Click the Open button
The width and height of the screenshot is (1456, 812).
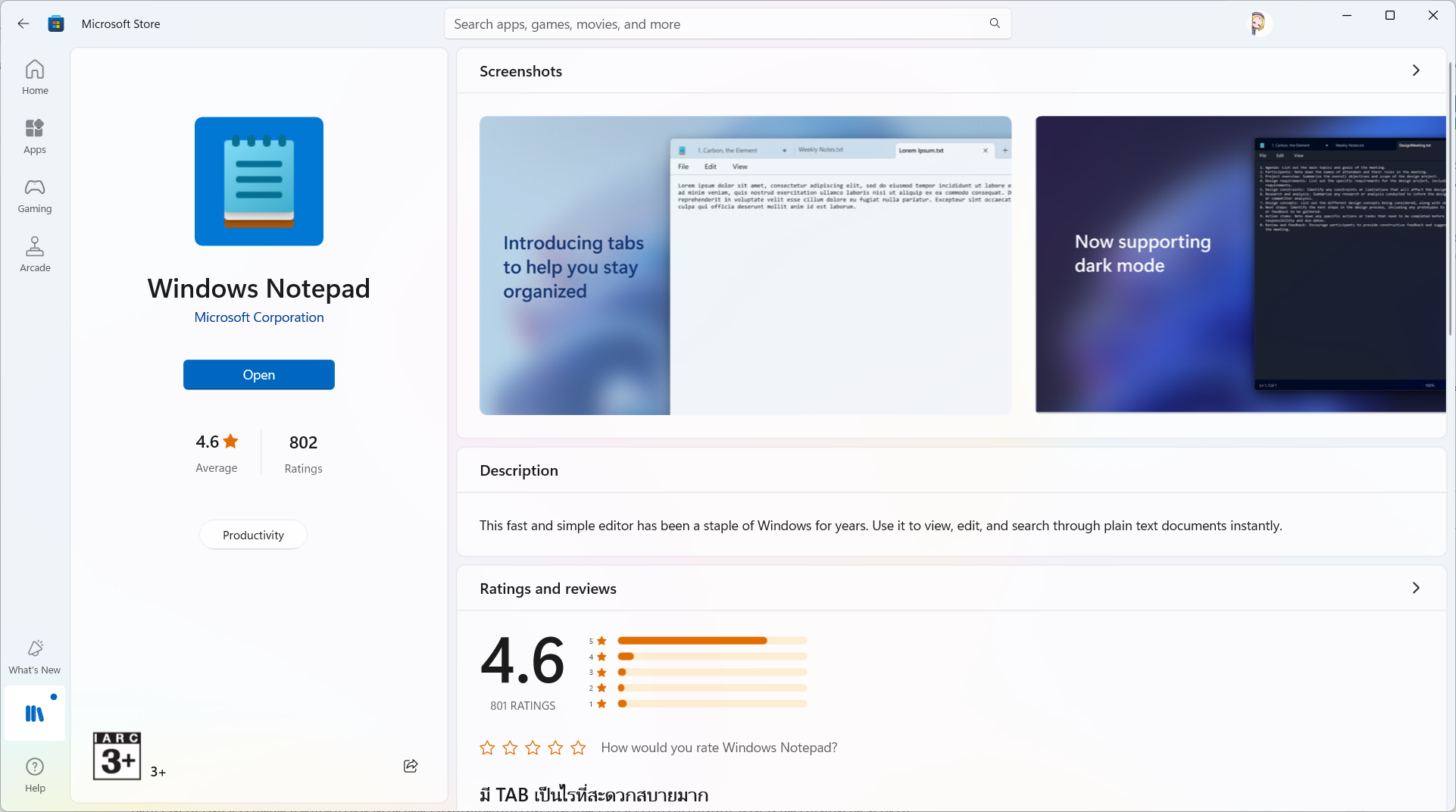(259, 375)
